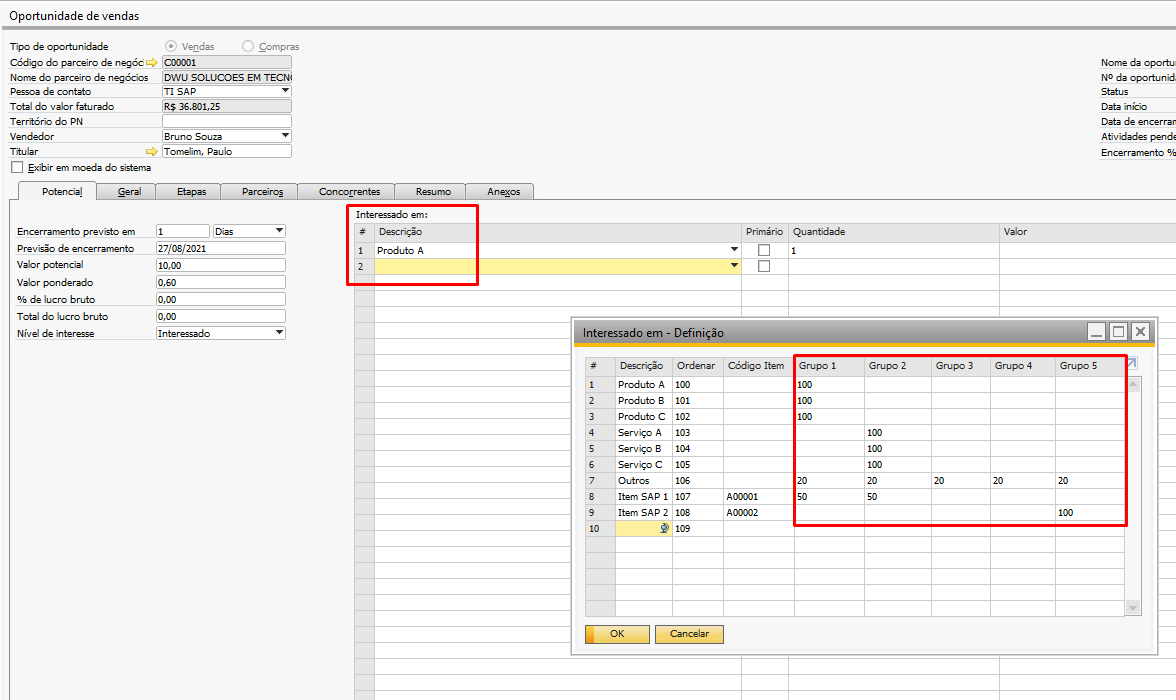This screenshot has height=700, width=1176.
Task: Open the Concorrentes tab
Action: [350, 191]
